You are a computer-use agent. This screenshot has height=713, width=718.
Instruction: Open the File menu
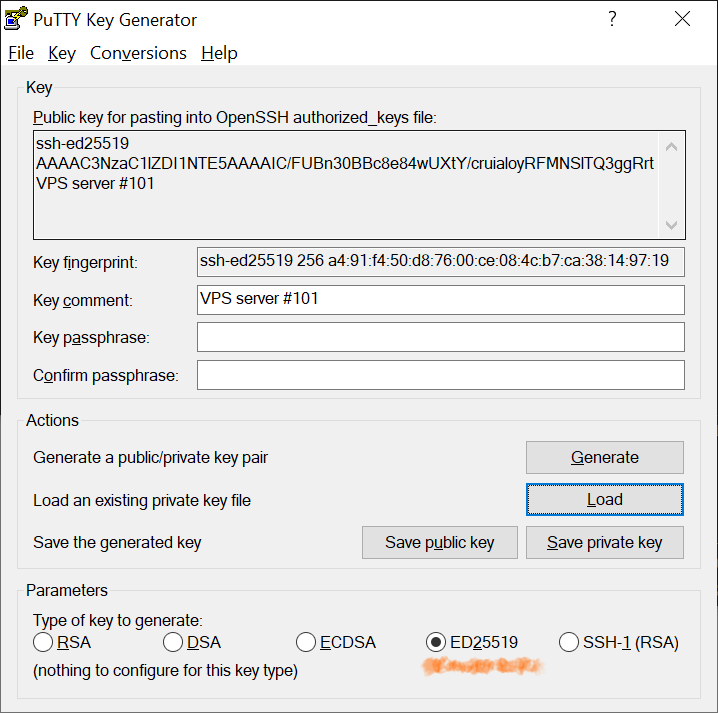coord(20,53)
